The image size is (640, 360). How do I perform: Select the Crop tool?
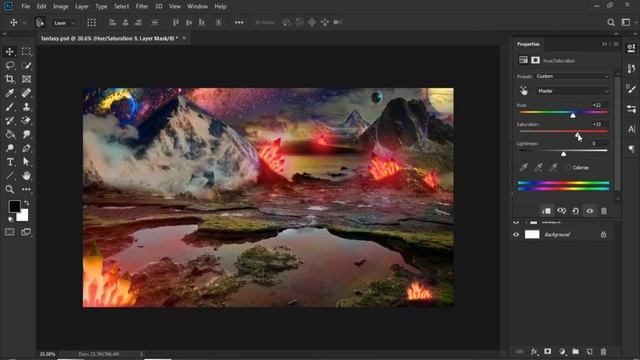coord(10,79)
